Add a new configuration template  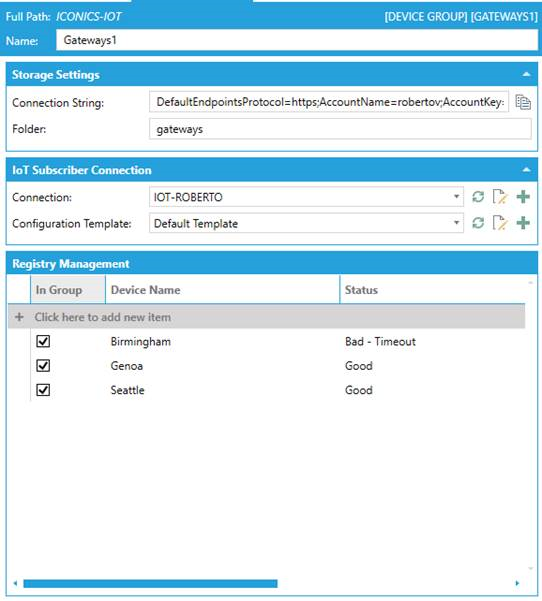click(523, 223)
